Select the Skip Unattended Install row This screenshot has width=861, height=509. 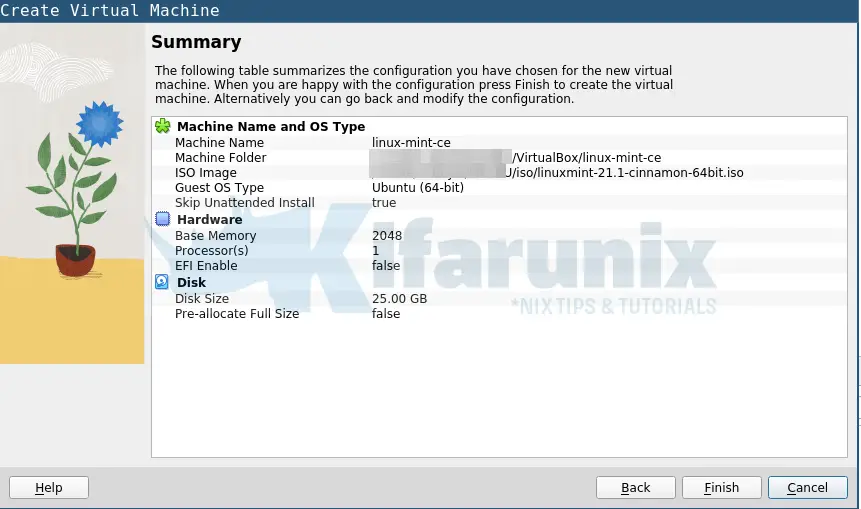point(244,203)
